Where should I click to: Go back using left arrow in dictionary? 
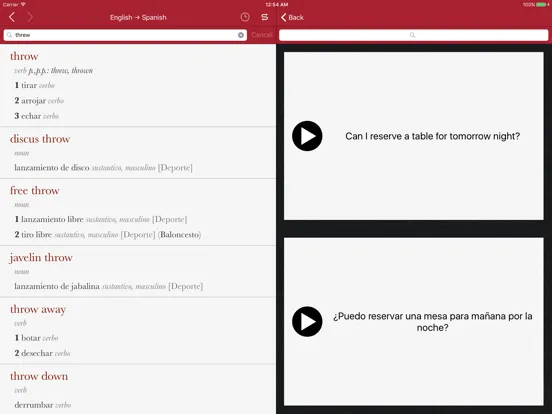coord(12,17)
